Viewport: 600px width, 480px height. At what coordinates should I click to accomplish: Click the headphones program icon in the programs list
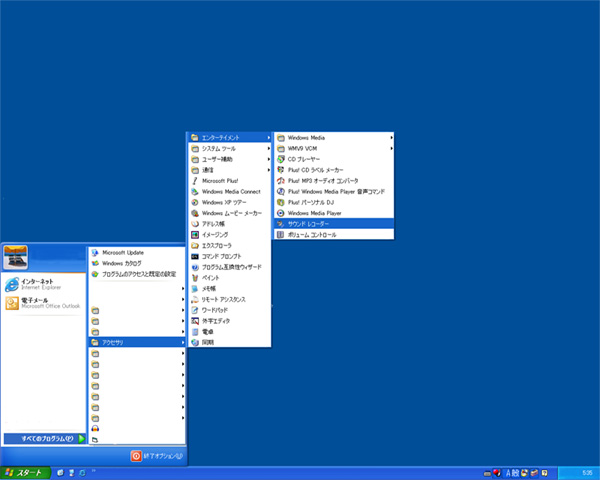(95, 428)
